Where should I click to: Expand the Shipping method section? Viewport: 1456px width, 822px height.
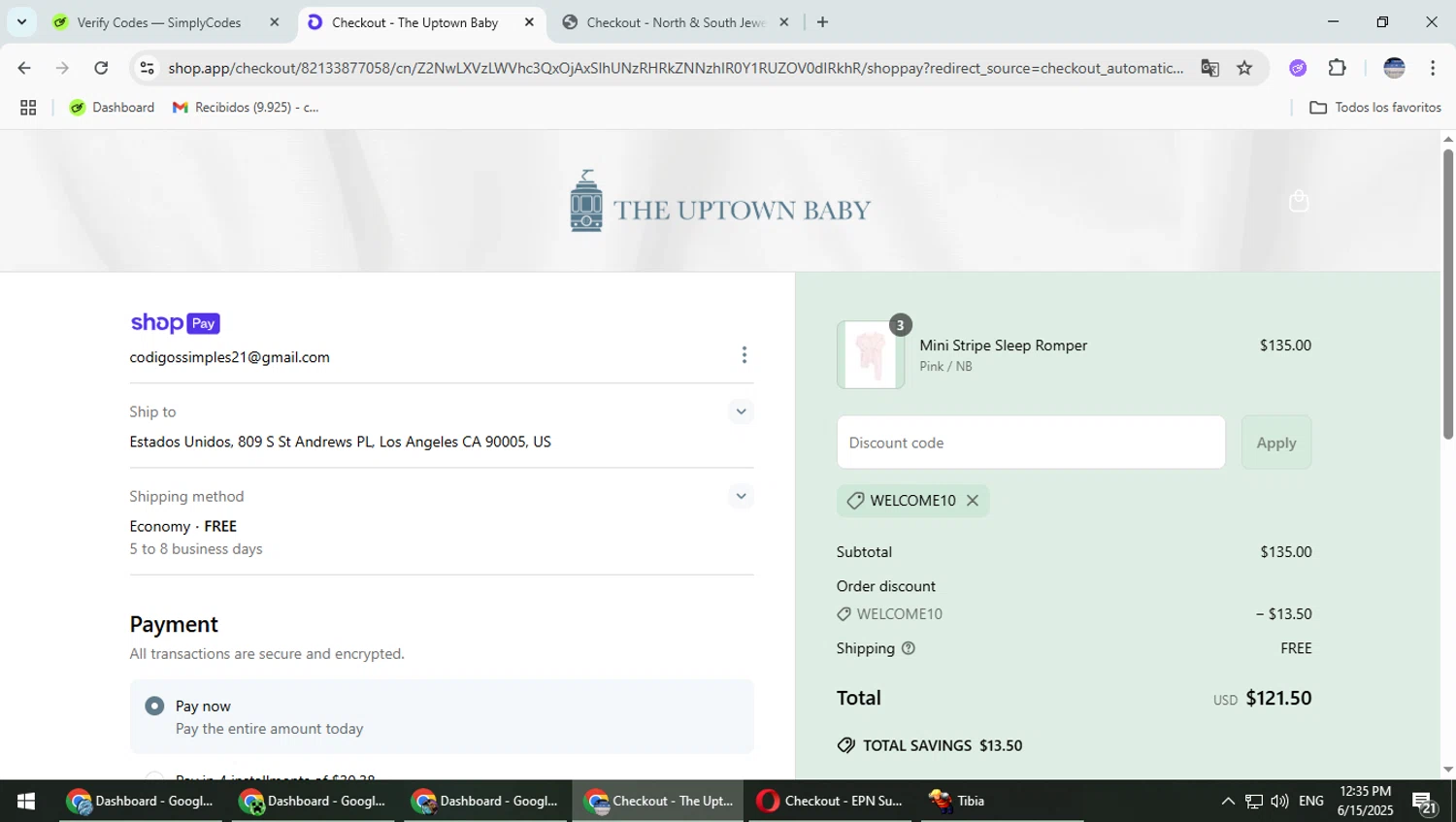(741, 496)
